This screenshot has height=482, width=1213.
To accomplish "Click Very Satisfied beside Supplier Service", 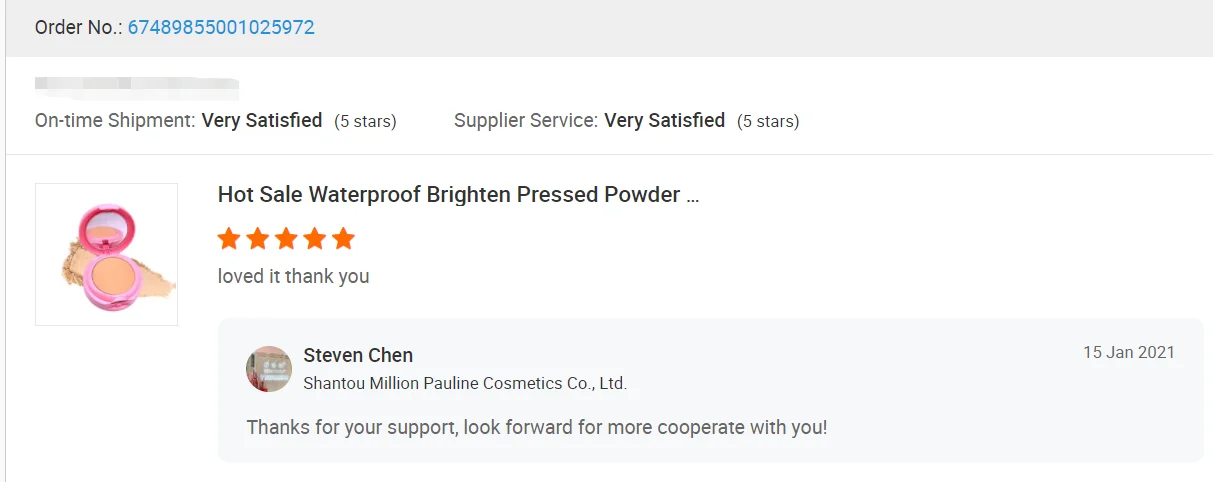I will coord(665,121).
